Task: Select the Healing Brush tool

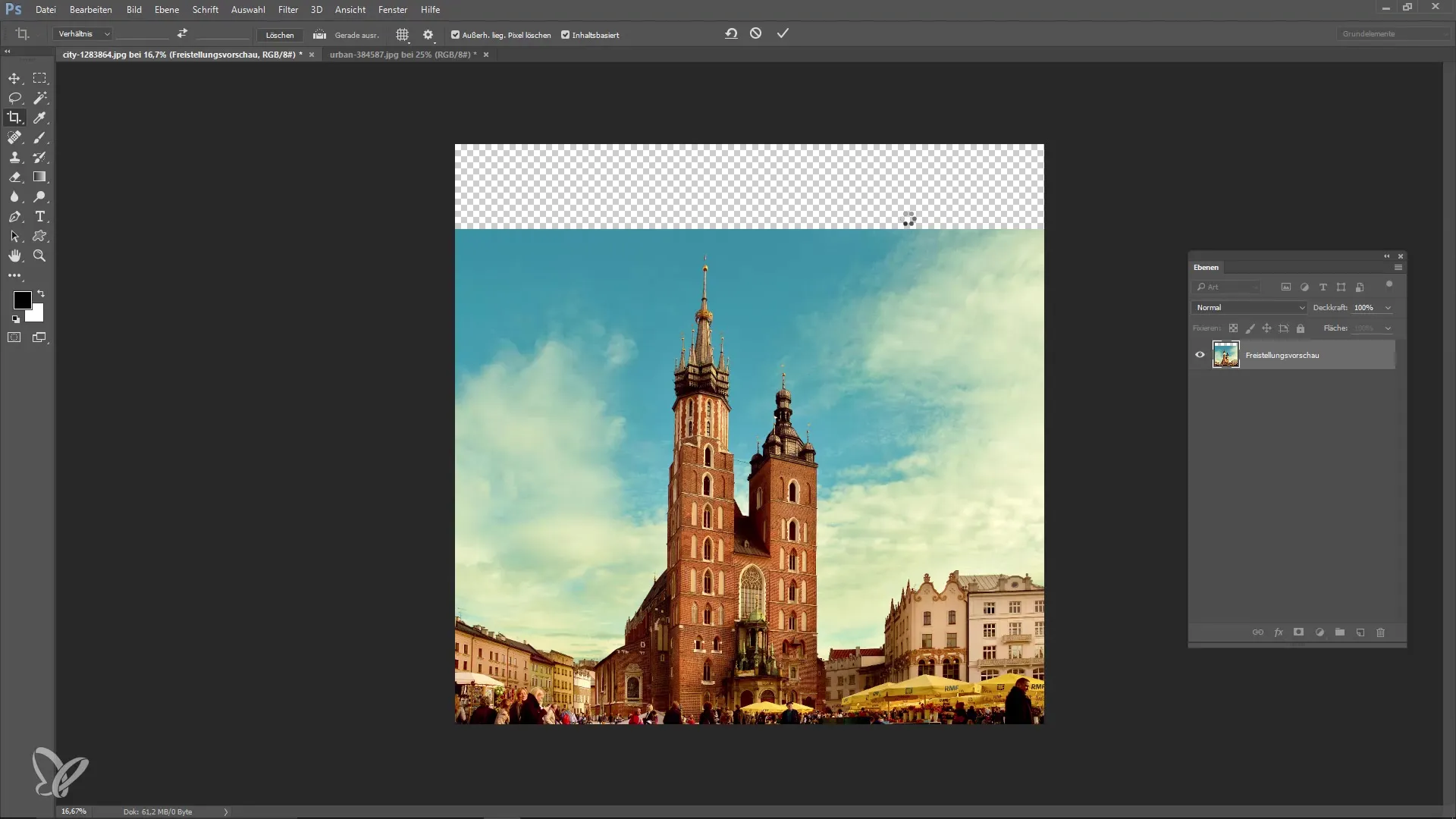Action: pyautogui.click(x=14, y=137)
